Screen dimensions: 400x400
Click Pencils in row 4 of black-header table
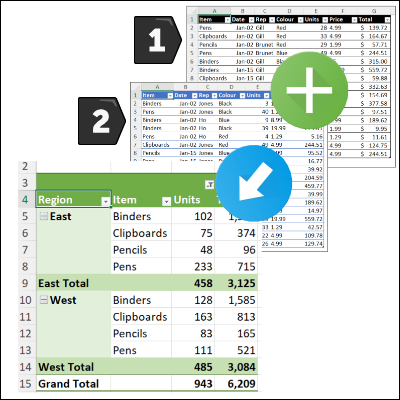[208, 45]
